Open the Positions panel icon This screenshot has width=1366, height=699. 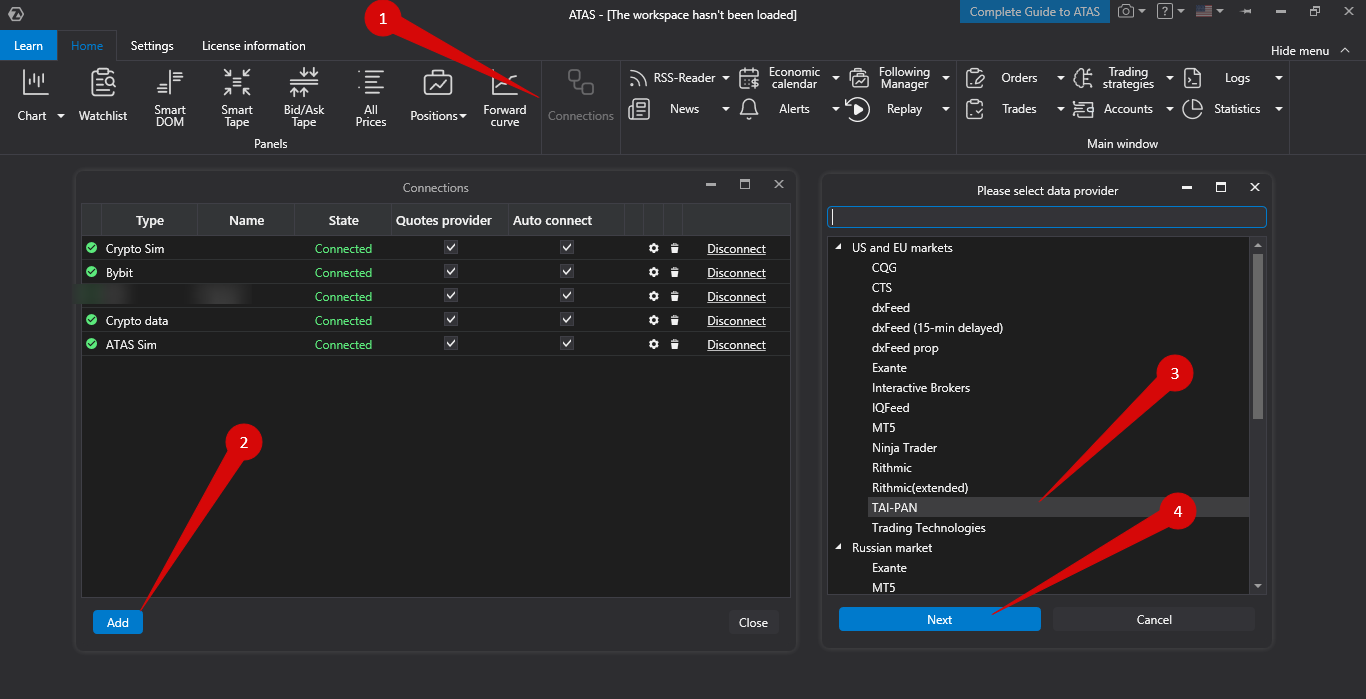[x=438, y=83]
